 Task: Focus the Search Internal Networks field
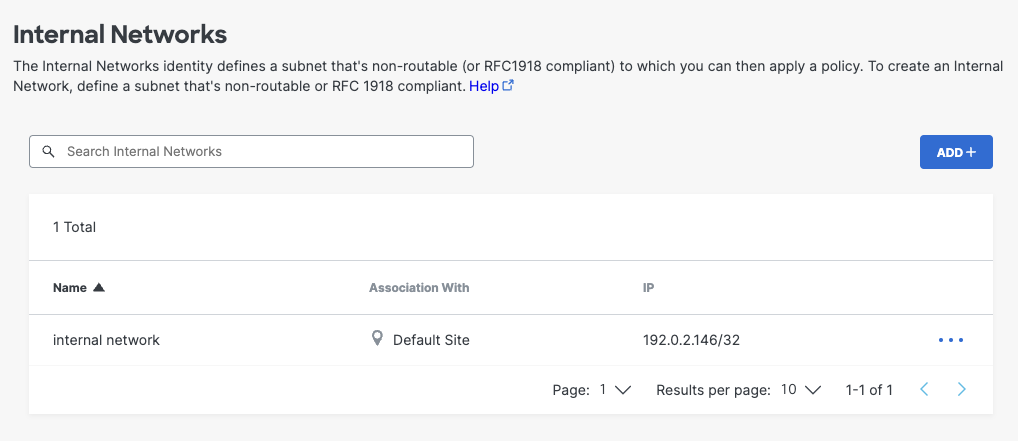point(260,152)
